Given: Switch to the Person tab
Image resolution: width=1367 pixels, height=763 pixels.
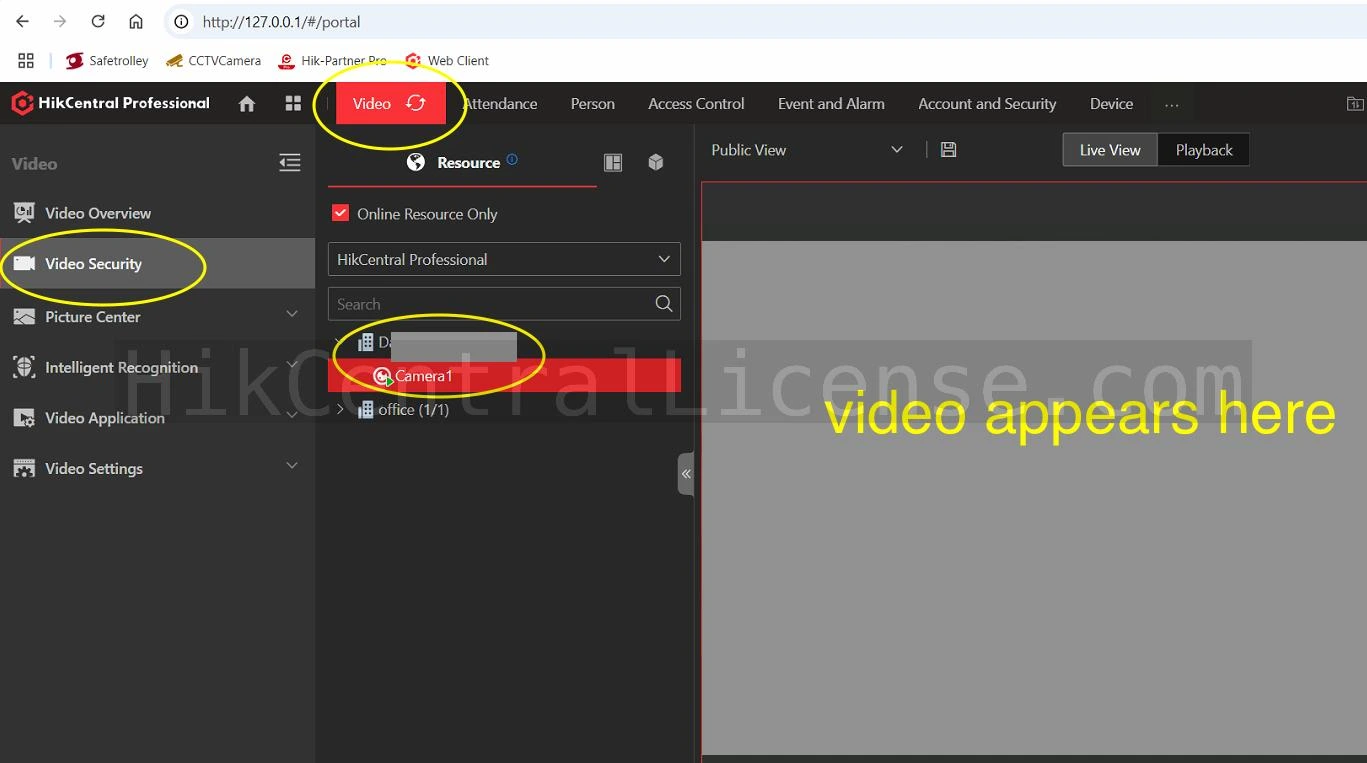Looking at the screenshot, I should pos(593,104).
